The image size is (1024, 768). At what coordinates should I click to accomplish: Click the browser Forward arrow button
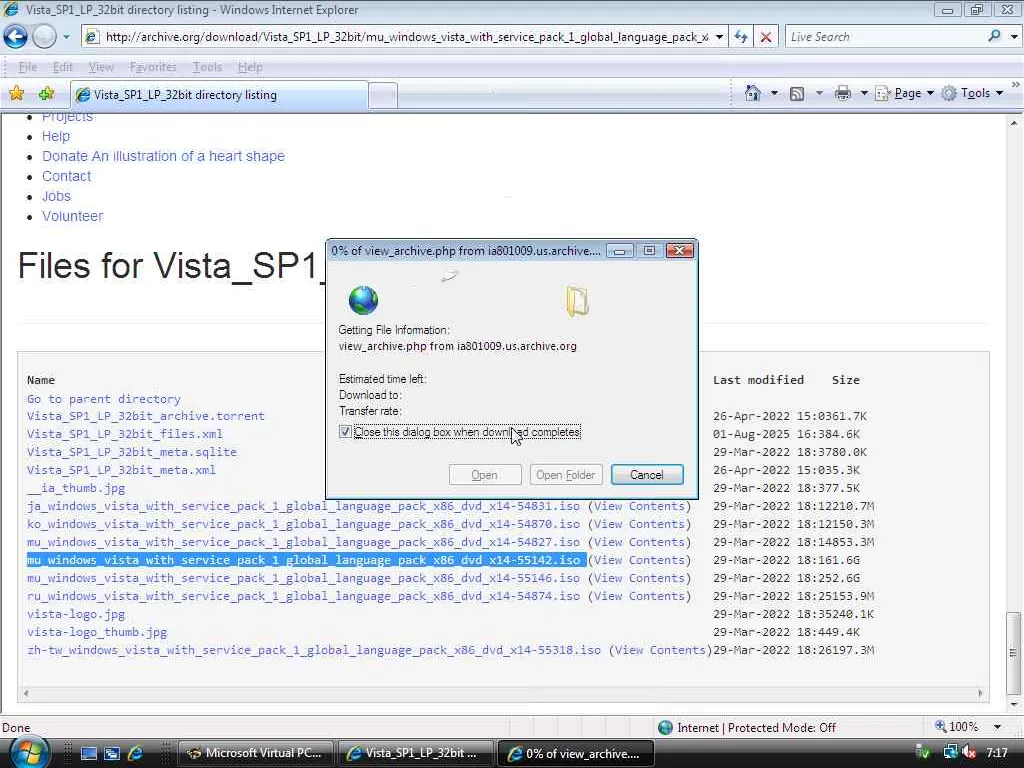pos(44,37)
